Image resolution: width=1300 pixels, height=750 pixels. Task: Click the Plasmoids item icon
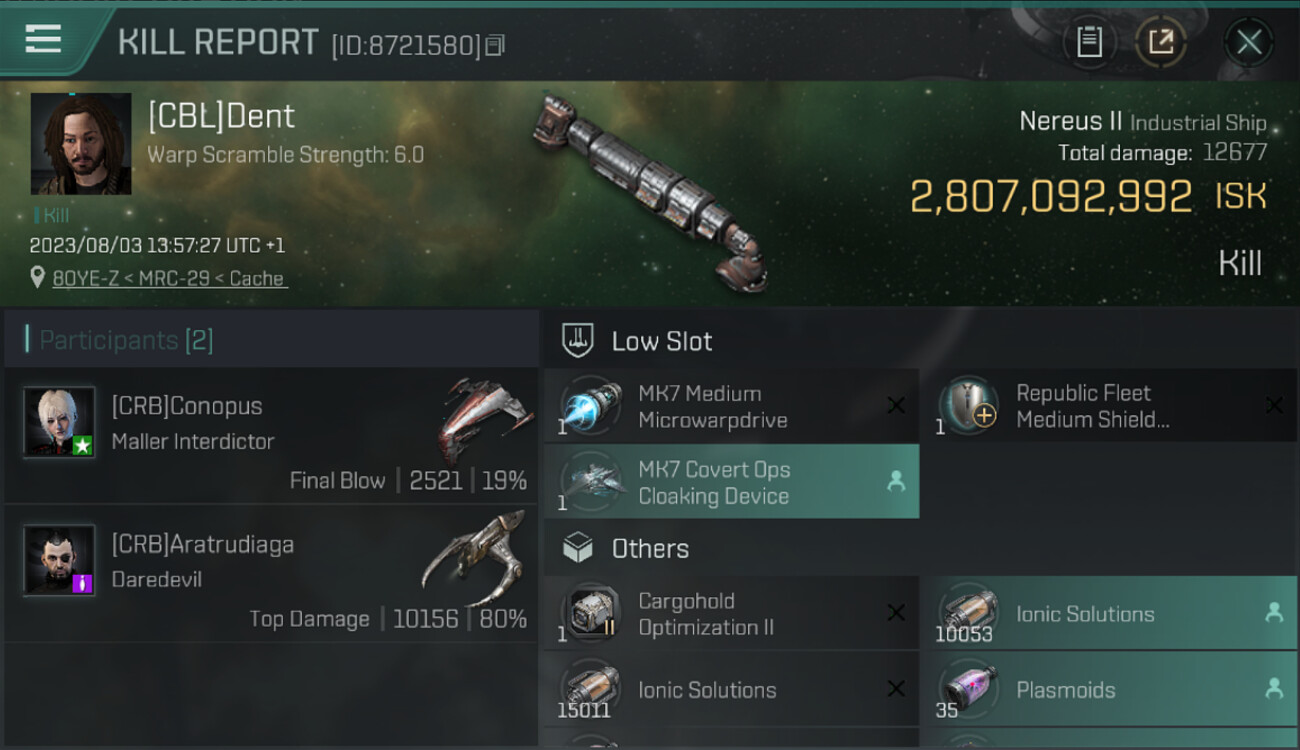click(968, 690)
